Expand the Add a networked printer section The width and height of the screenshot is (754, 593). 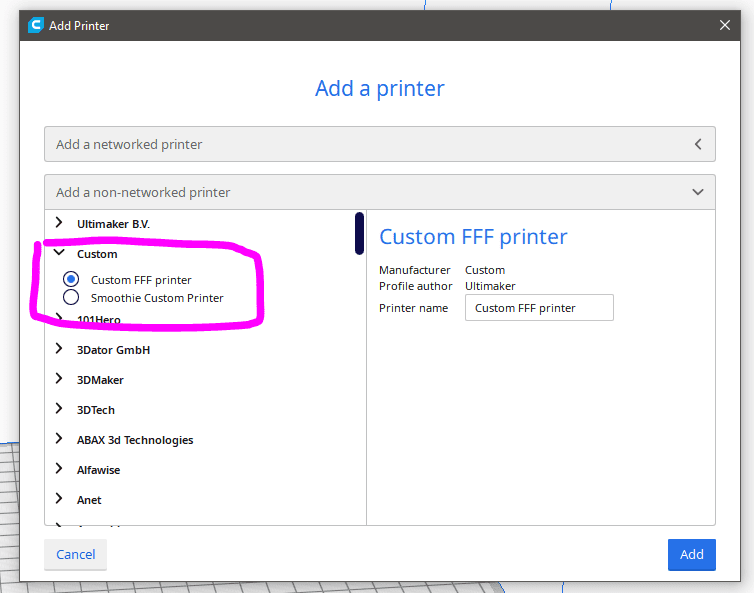pos(698,144)
